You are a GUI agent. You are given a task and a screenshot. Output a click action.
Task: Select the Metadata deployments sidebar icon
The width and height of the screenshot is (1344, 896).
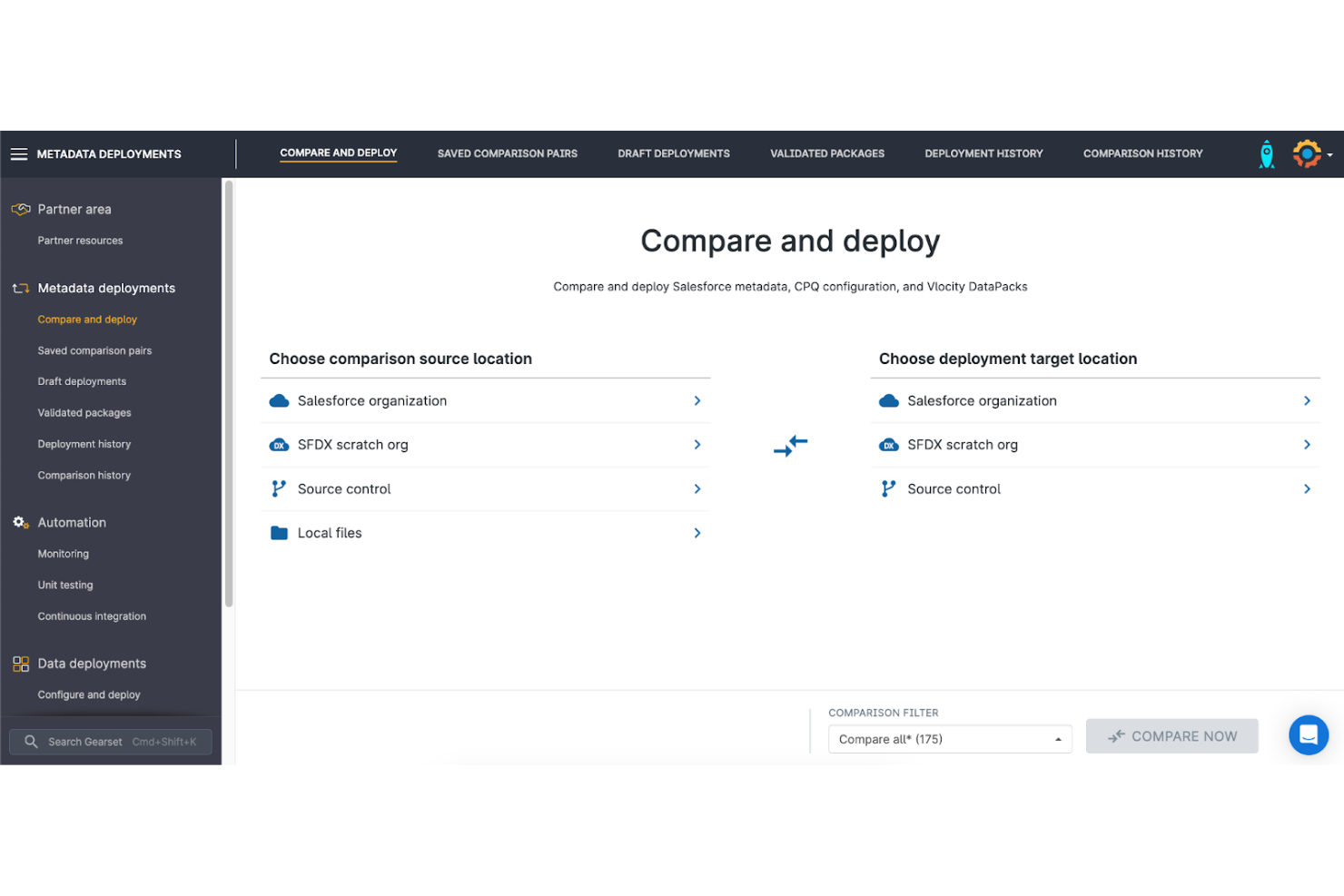(x=20, y=288)
